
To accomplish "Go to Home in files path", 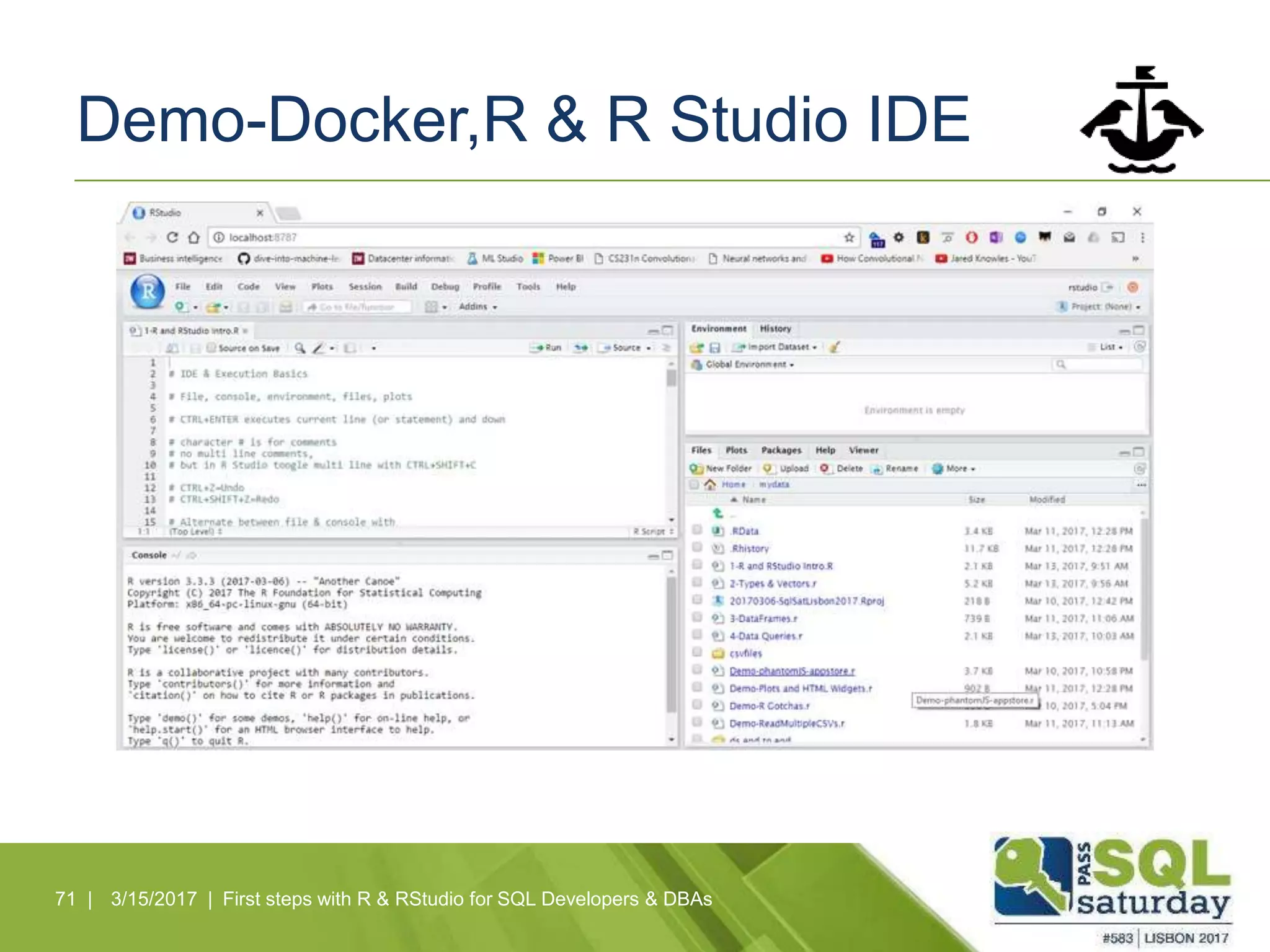I will (733, 485).
